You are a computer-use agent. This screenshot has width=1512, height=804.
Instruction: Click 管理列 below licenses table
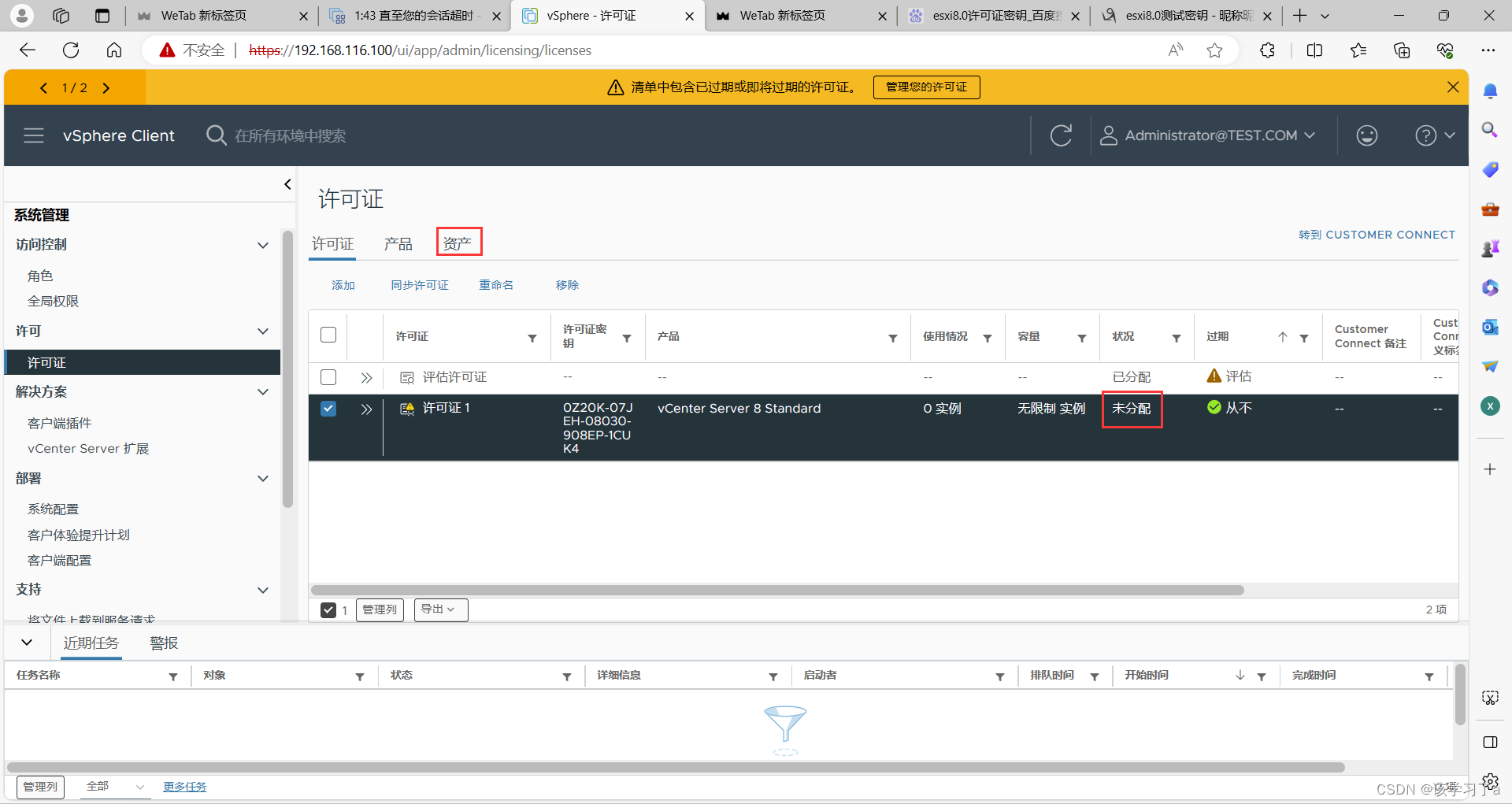[380, 609]
